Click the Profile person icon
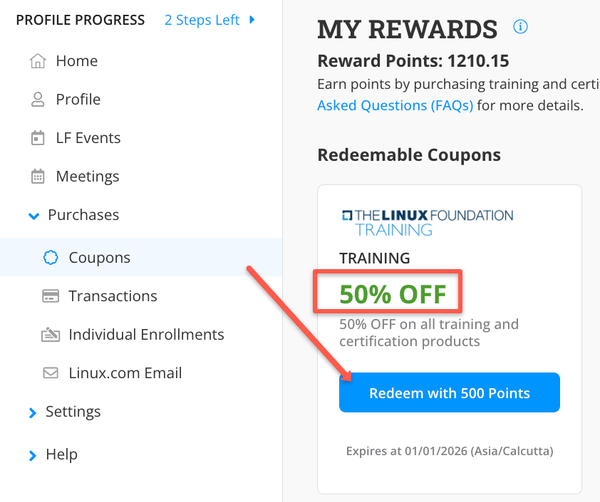The height and width of the screenshot is (502, 600). pyautogui.click(x=38, y=99)
